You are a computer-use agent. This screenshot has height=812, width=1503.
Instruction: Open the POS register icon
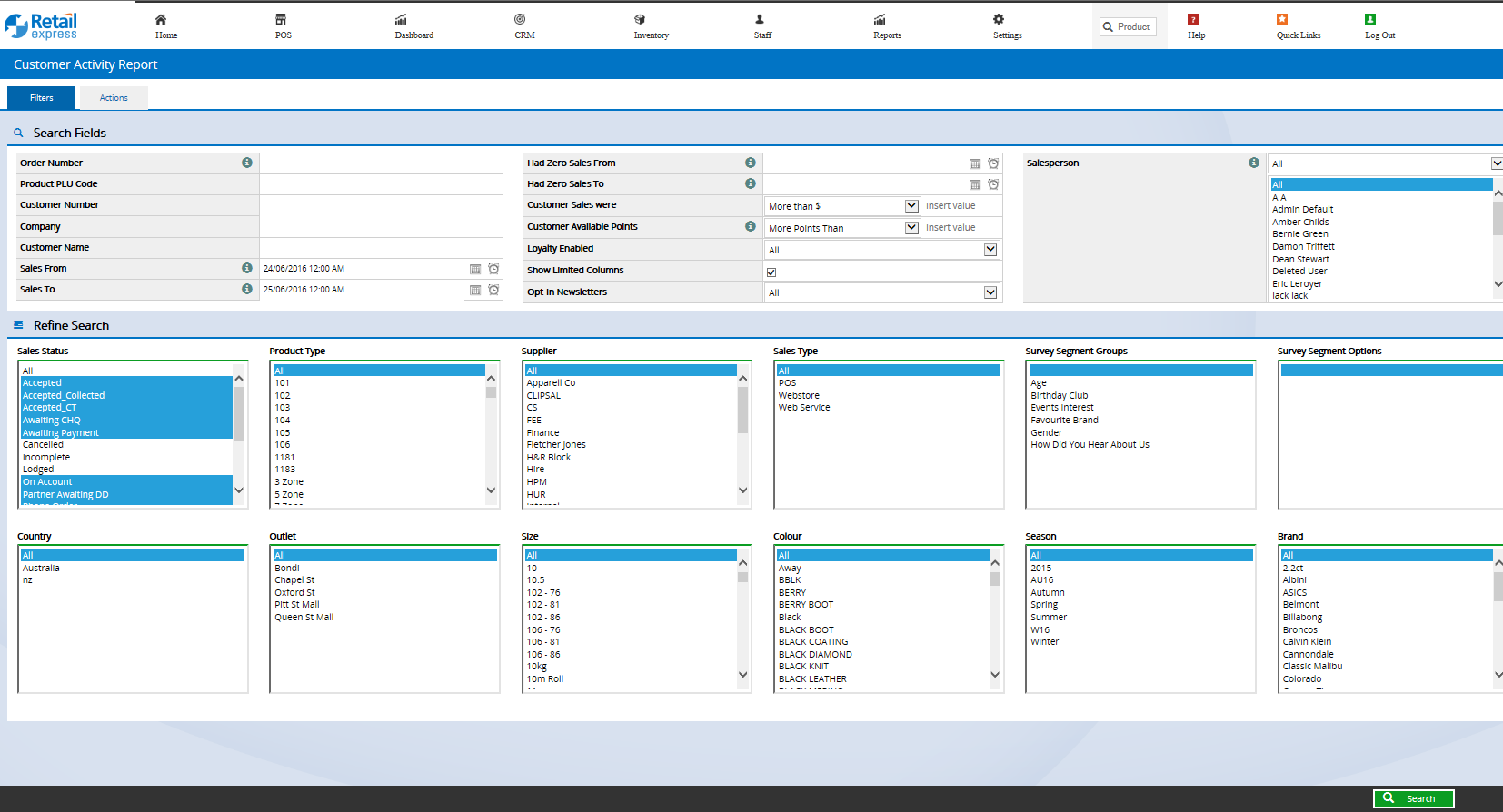pyautogui.click(x=281, y=19)
